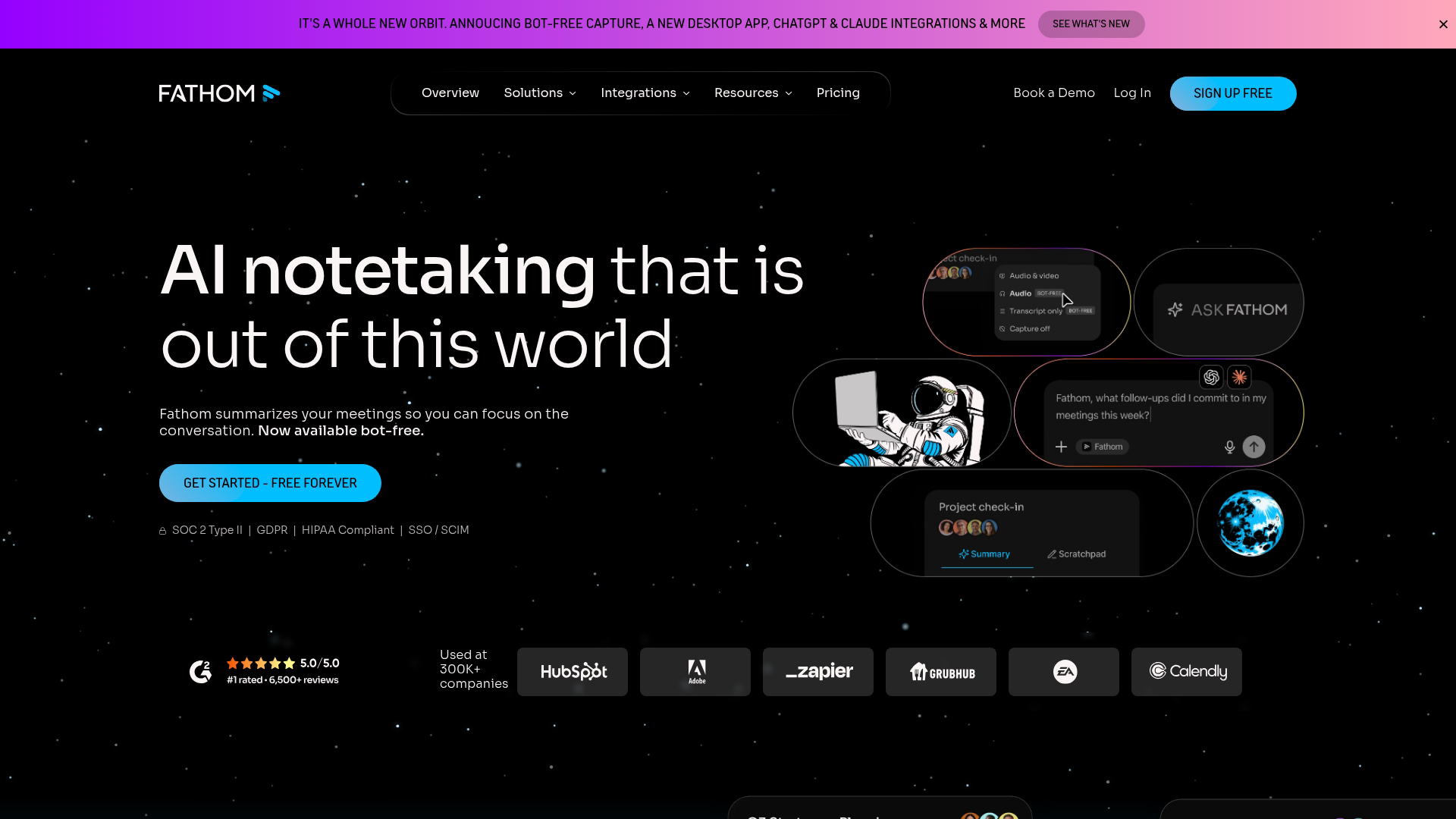Viewport: 1456px width, 819px height.
Task: Select the Transcript only capture option
Action: click(1046, 311)
